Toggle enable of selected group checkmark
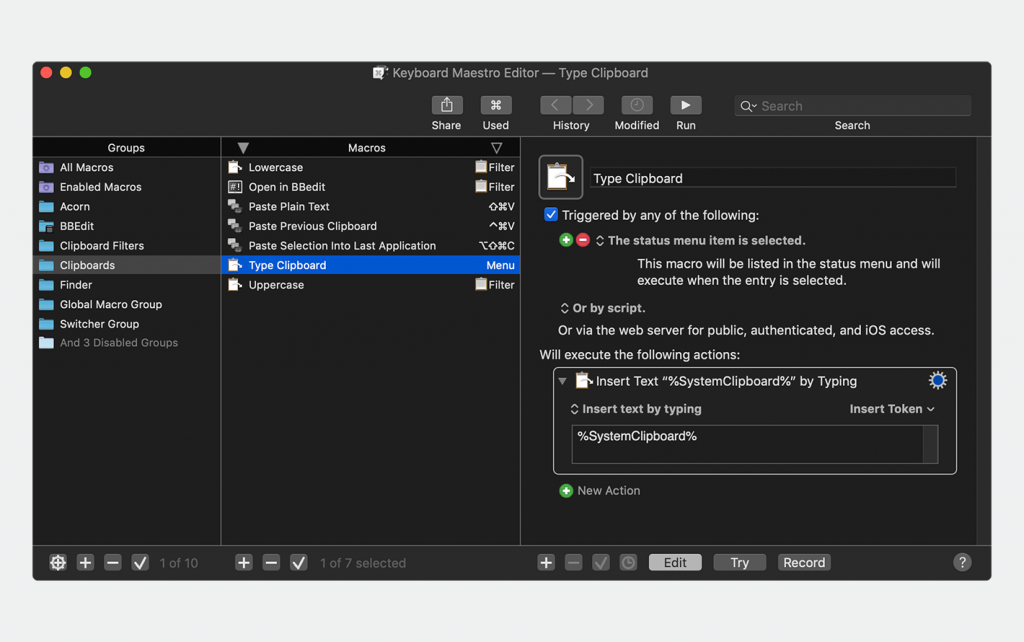This screenshot has height=642, width=1024. point(140,562)
